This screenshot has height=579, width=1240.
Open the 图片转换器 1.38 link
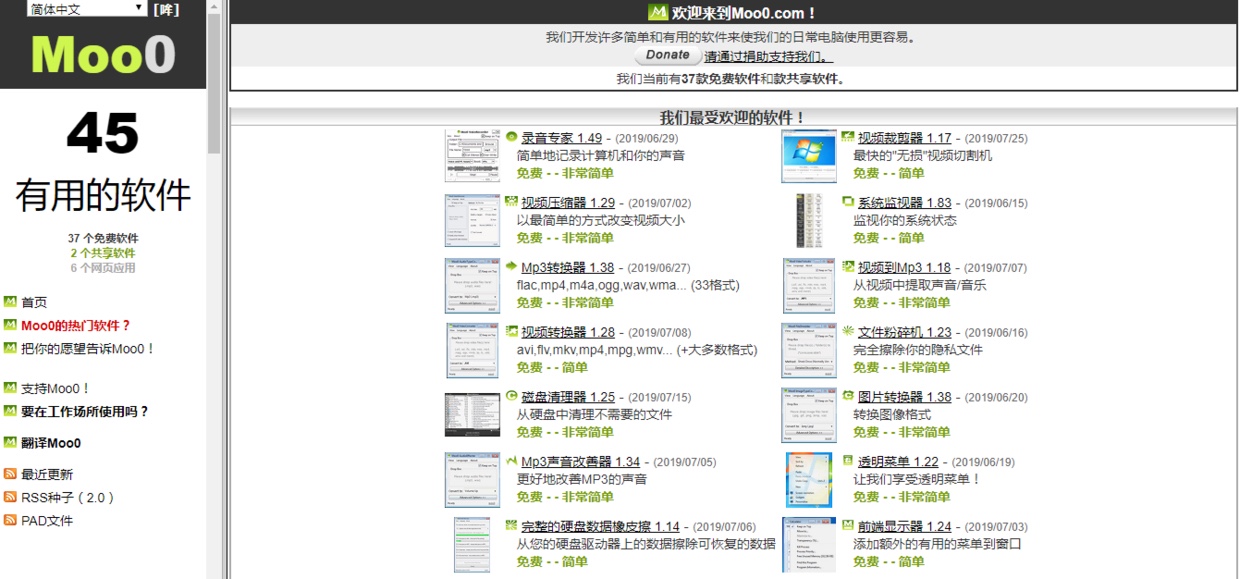(905, 397)
